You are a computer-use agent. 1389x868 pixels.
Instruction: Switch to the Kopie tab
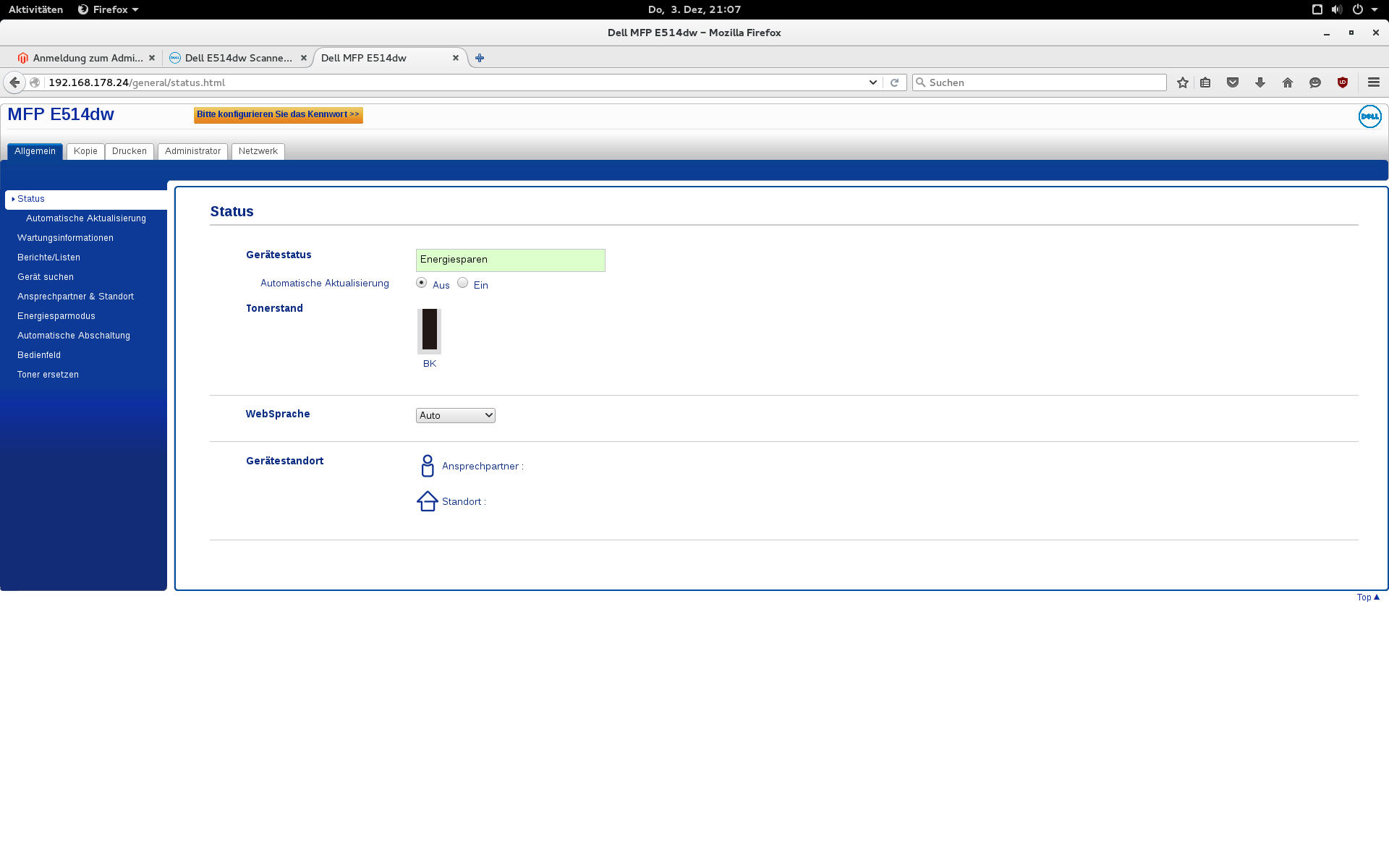[85, 151]
